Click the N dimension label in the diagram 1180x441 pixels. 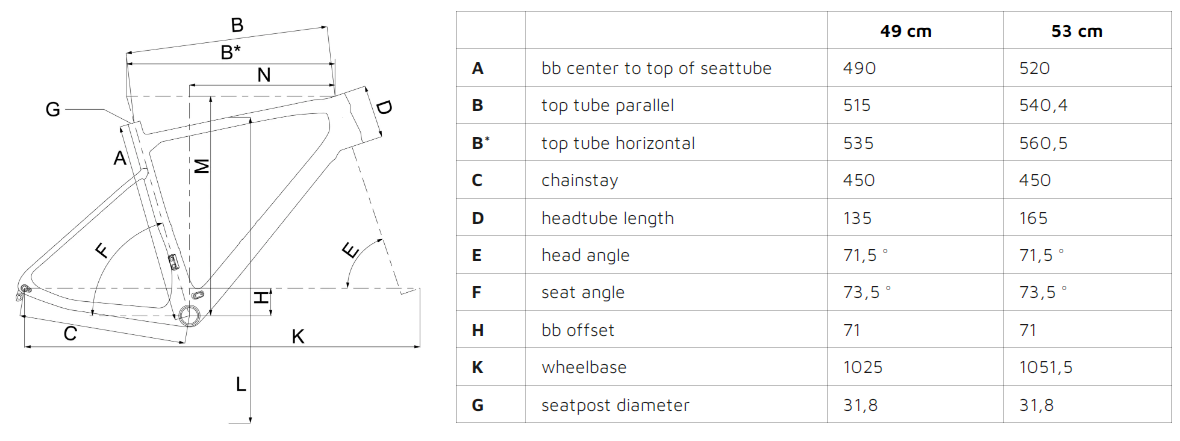pyautogui.click(x=263, y=75)
